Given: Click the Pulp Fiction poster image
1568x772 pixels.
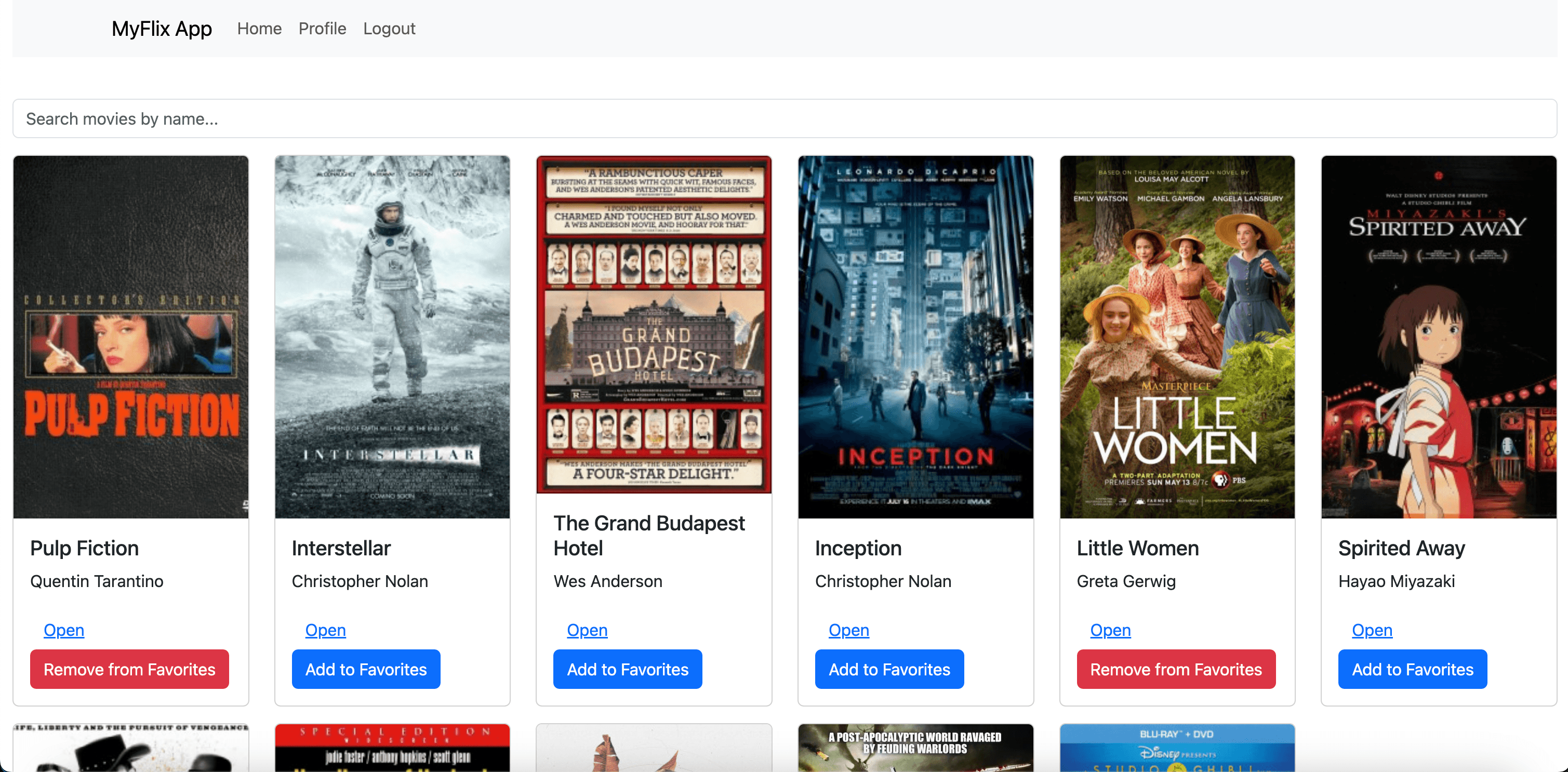Looking at the screenshot, I should (131, 337).
